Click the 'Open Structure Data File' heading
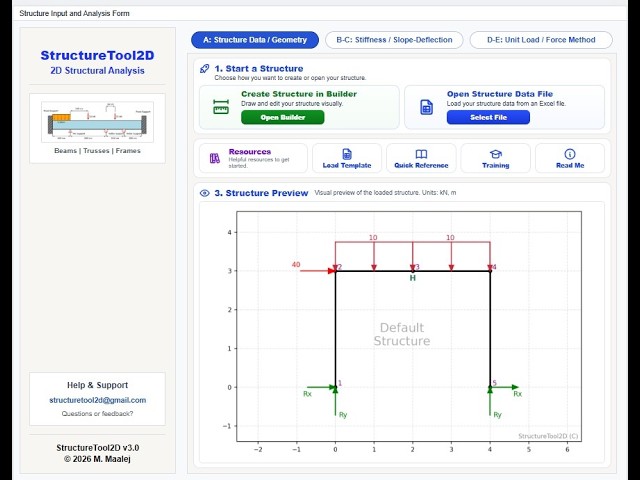Image resolution: width=640 pixels, height=480 pixels. coord(500,94)
